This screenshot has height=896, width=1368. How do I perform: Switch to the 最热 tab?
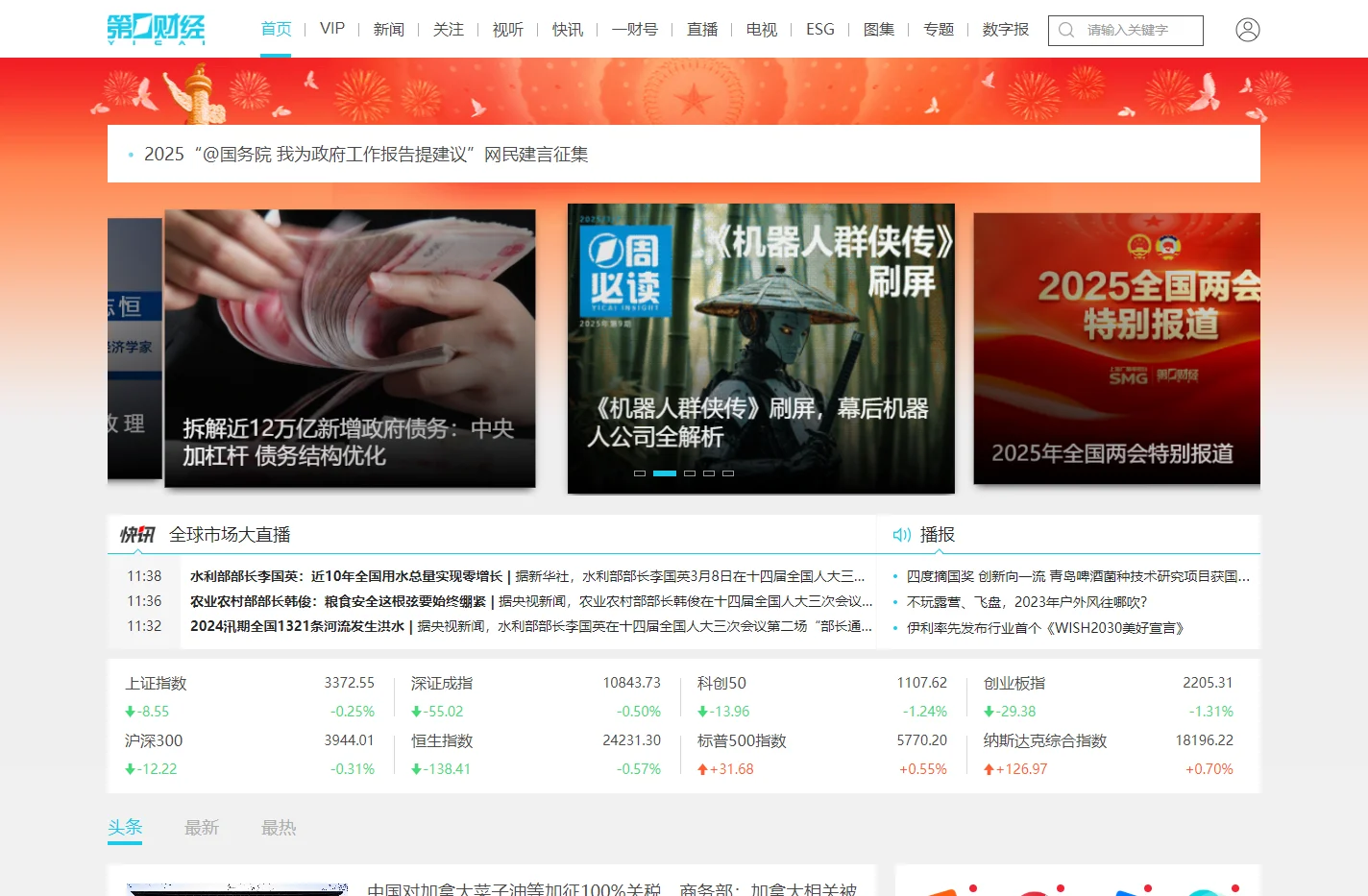click(x=279, y=827)
